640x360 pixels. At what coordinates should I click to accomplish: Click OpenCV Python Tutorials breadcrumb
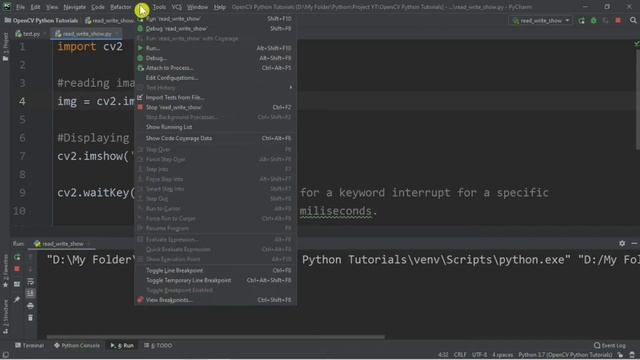[41, 20]
